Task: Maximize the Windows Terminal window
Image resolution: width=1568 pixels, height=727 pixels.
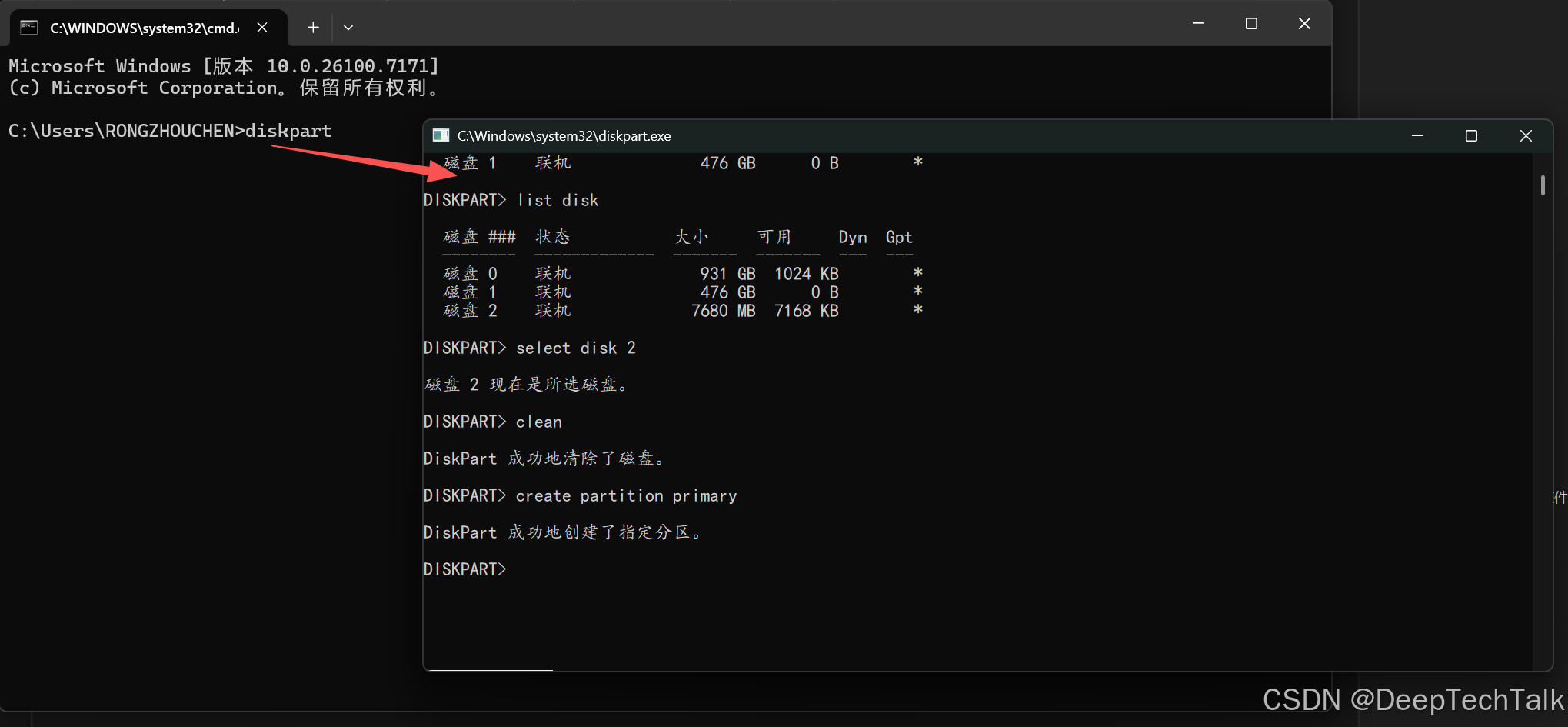Action: pyautogui.click(x=1251, y=24)
